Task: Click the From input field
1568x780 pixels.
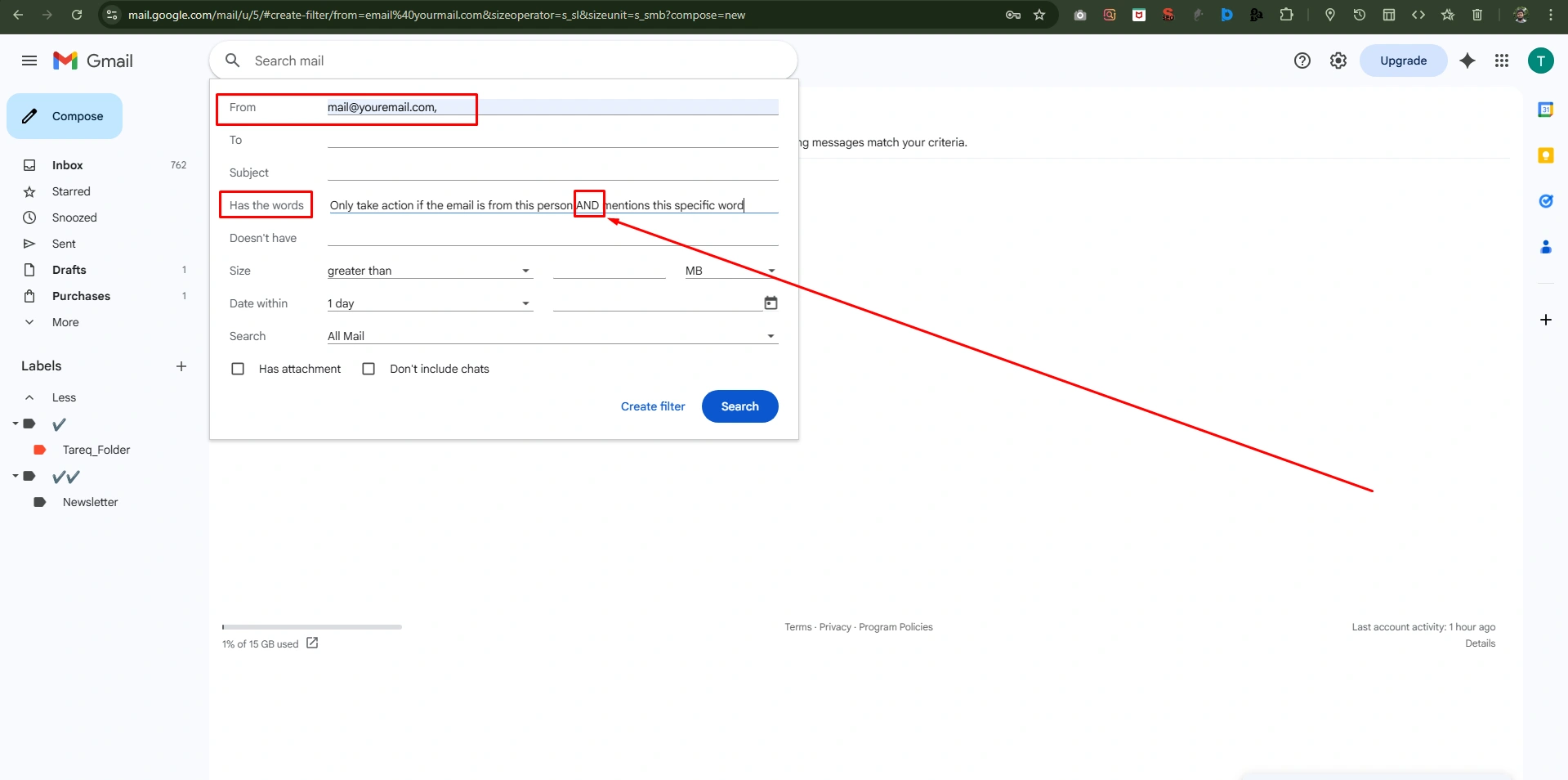Action: click(x=552, y=107)
